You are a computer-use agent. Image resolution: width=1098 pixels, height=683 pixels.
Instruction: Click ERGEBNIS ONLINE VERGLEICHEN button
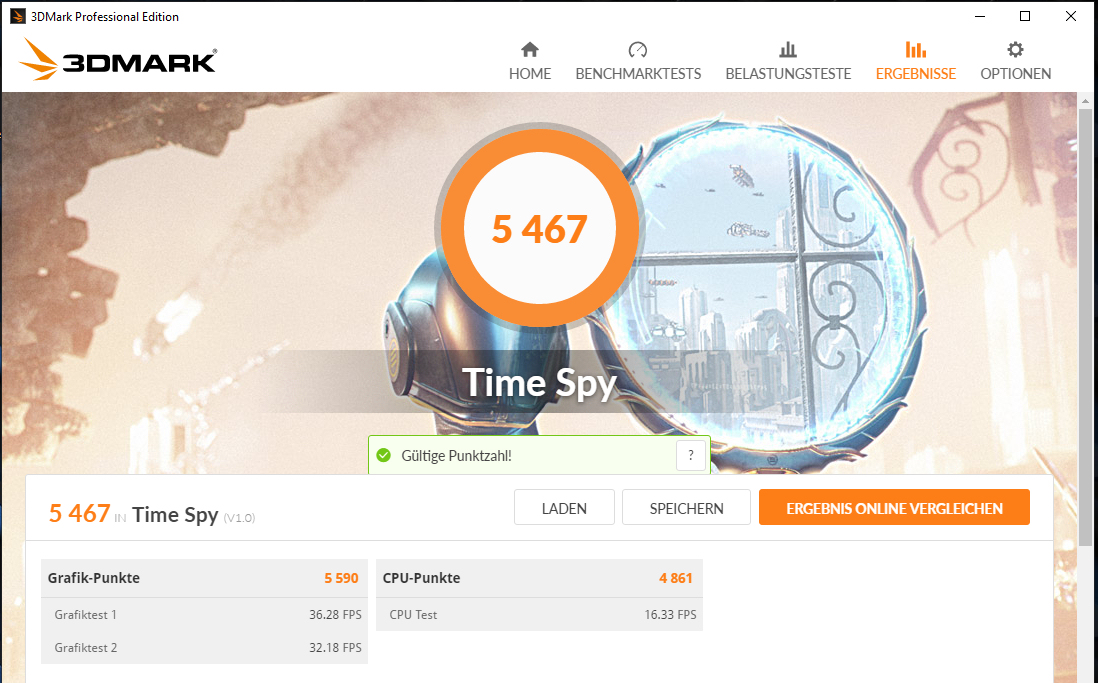(x=894, y=507)
